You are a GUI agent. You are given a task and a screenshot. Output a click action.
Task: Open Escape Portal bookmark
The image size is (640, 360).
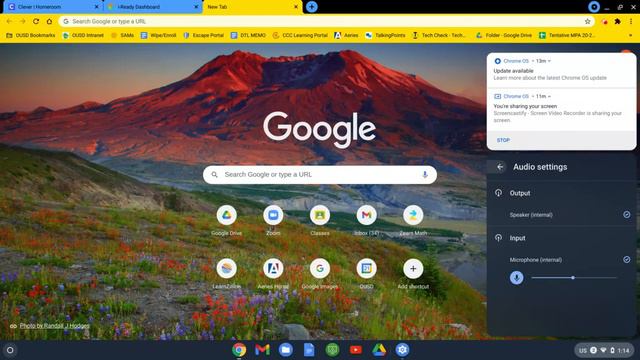203,36
